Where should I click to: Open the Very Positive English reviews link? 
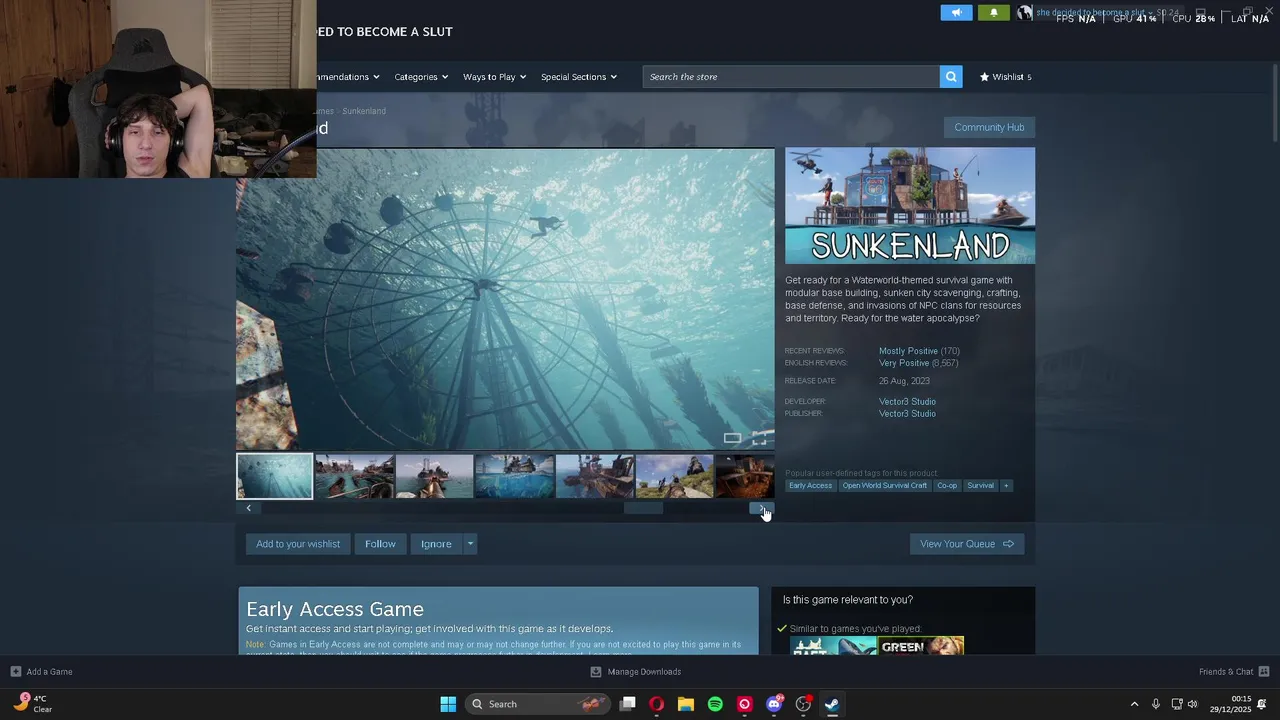(x=904, y=363)
